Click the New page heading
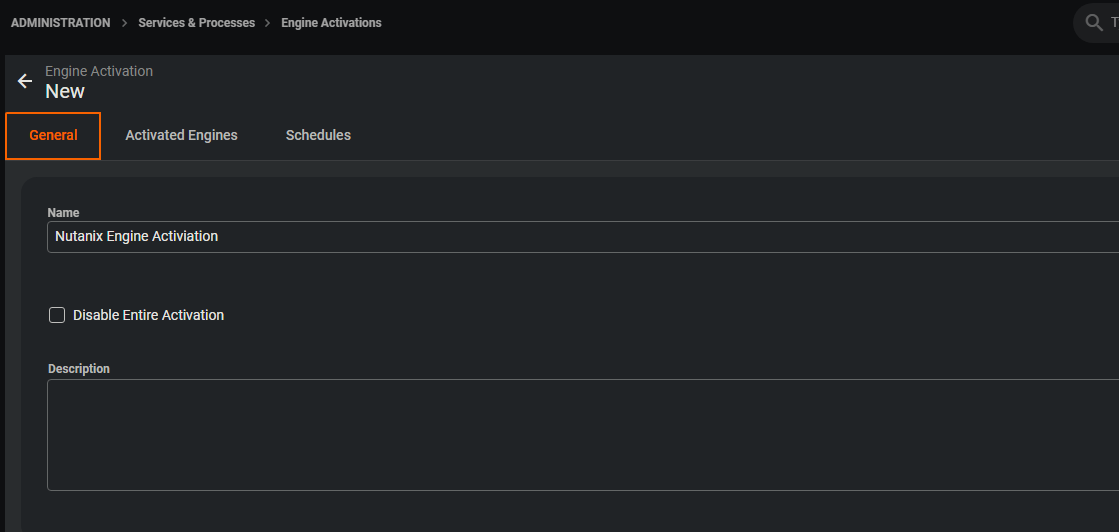Image resolution: width=1119 pixels, height=532 pixels. pyautogui.click(x=65, y=92)
